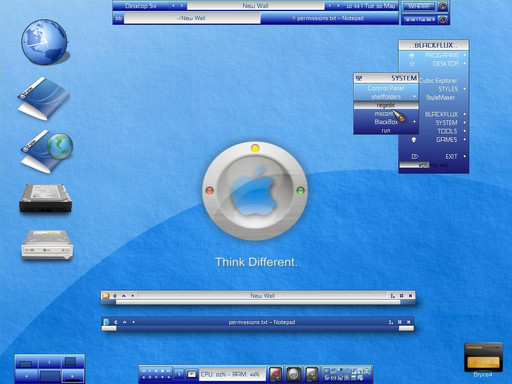The image size is (512, 384).
Task: Click the gray round button in bottom bar
Action: pos(294,374)
